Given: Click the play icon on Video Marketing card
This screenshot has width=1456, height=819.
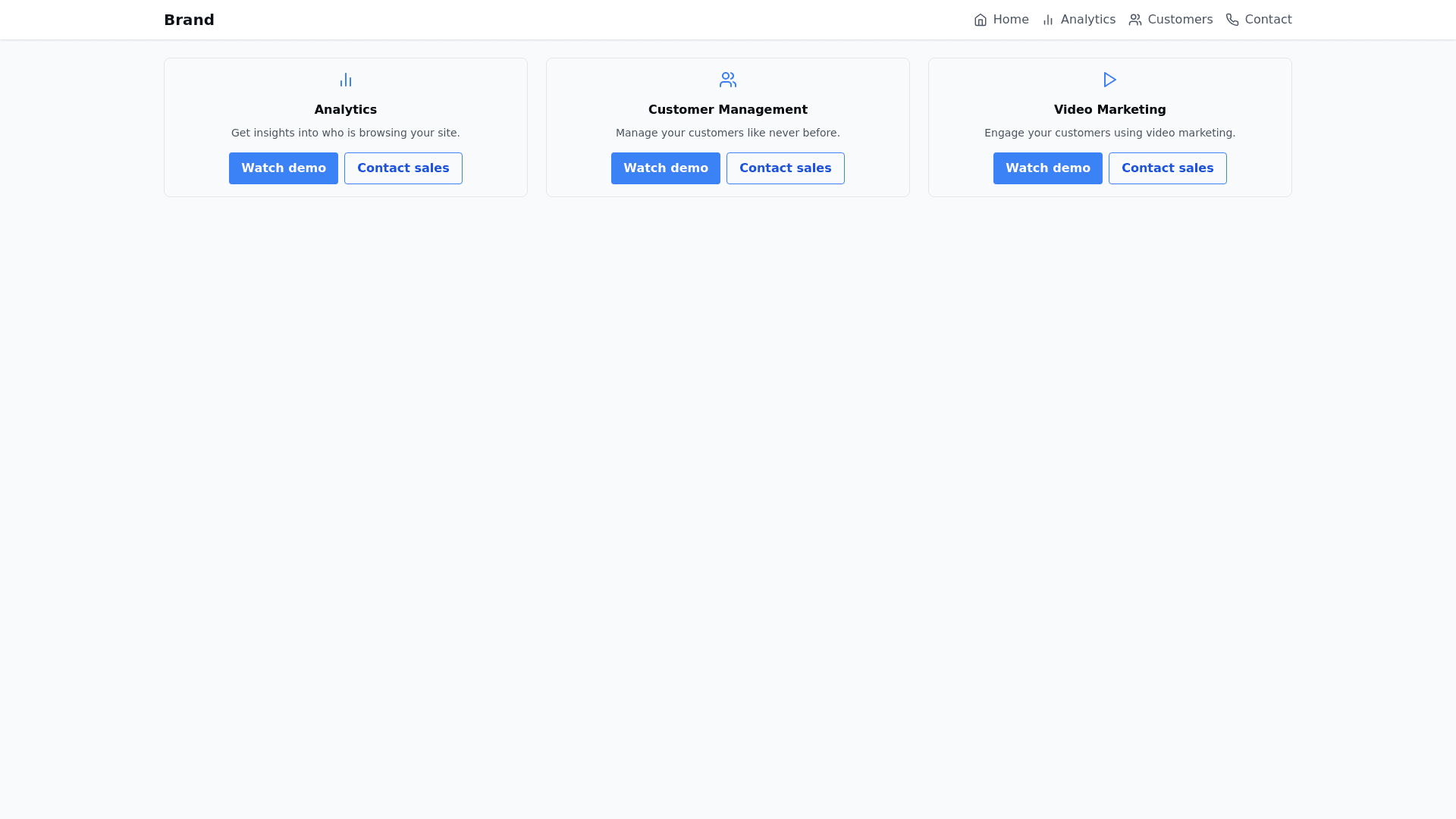Looking at the screenshot, I should click(1109, 80).
